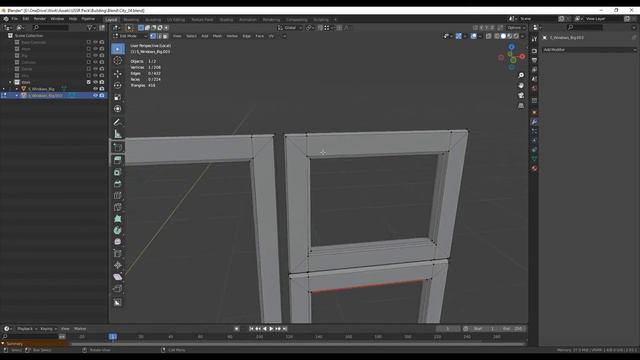Image resolution: width=640 pixels, height=360 pixels.
Task: Jump to the last frame
Action: tap(285, 329)
